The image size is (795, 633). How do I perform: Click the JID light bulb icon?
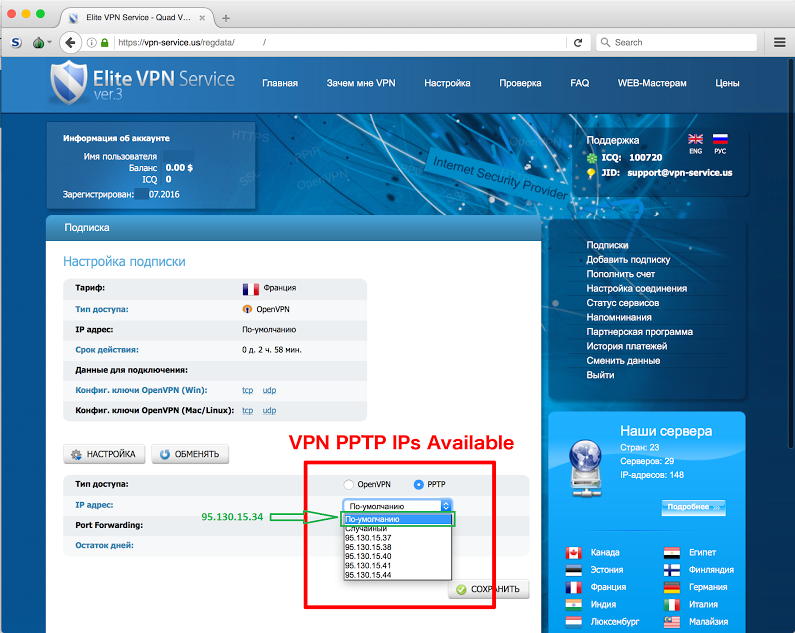pos(591,173)
